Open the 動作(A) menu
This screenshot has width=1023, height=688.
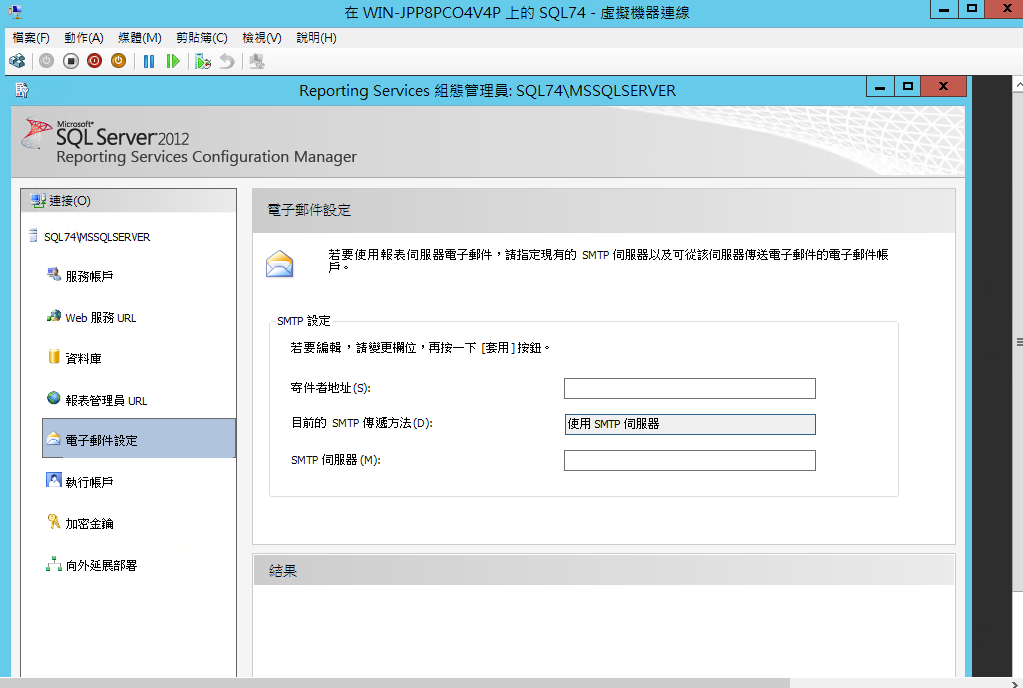(x=84, y=38)
